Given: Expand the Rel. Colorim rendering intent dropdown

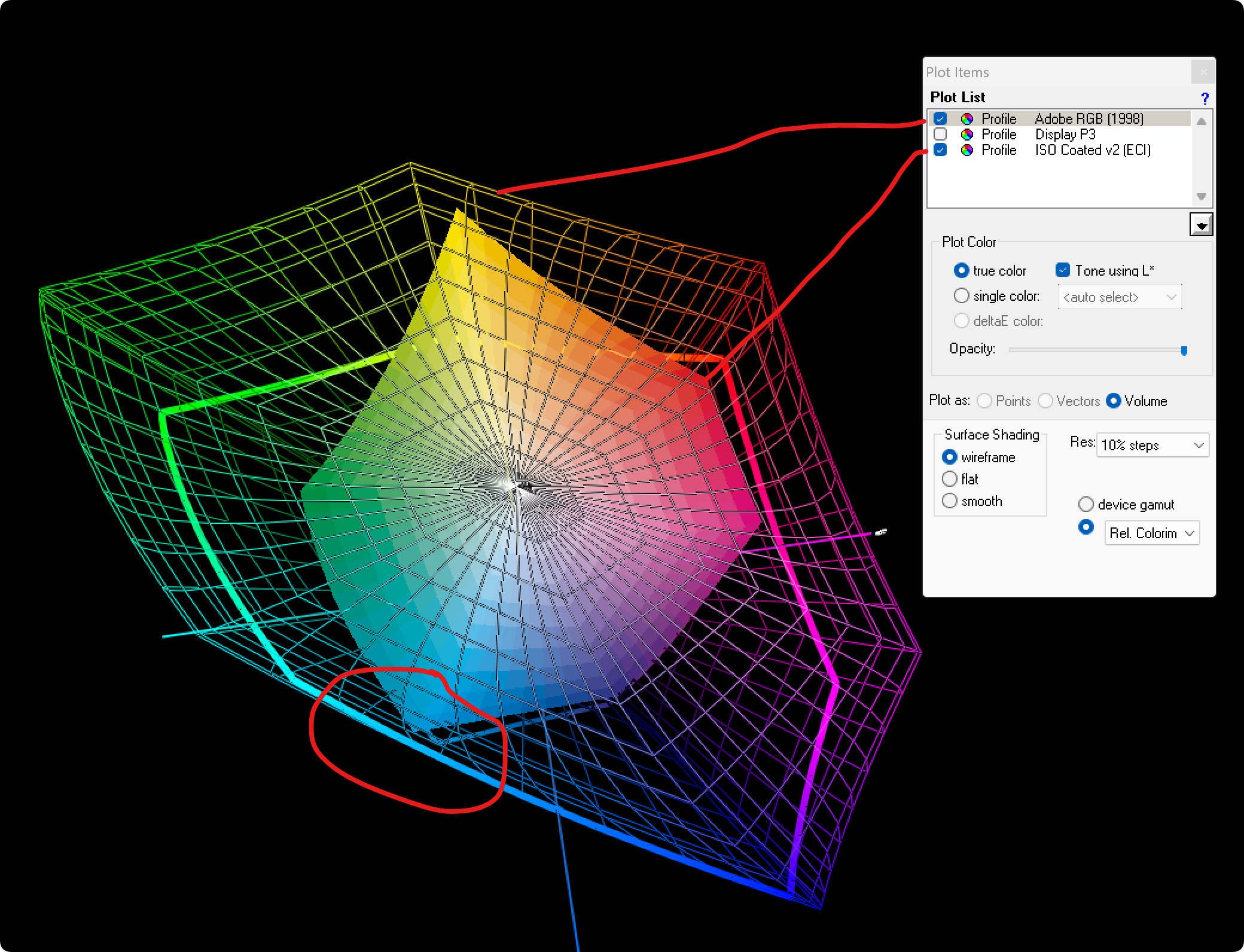Looking at the screenshot, I should pyautogui.click(x=1152, y=533).
